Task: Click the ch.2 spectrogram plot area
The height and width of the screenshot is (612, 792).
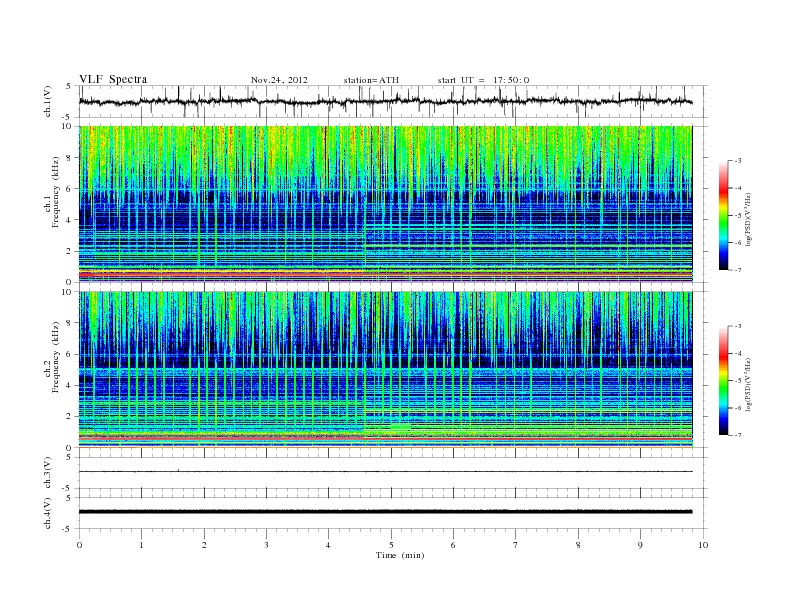Action: 385,370
